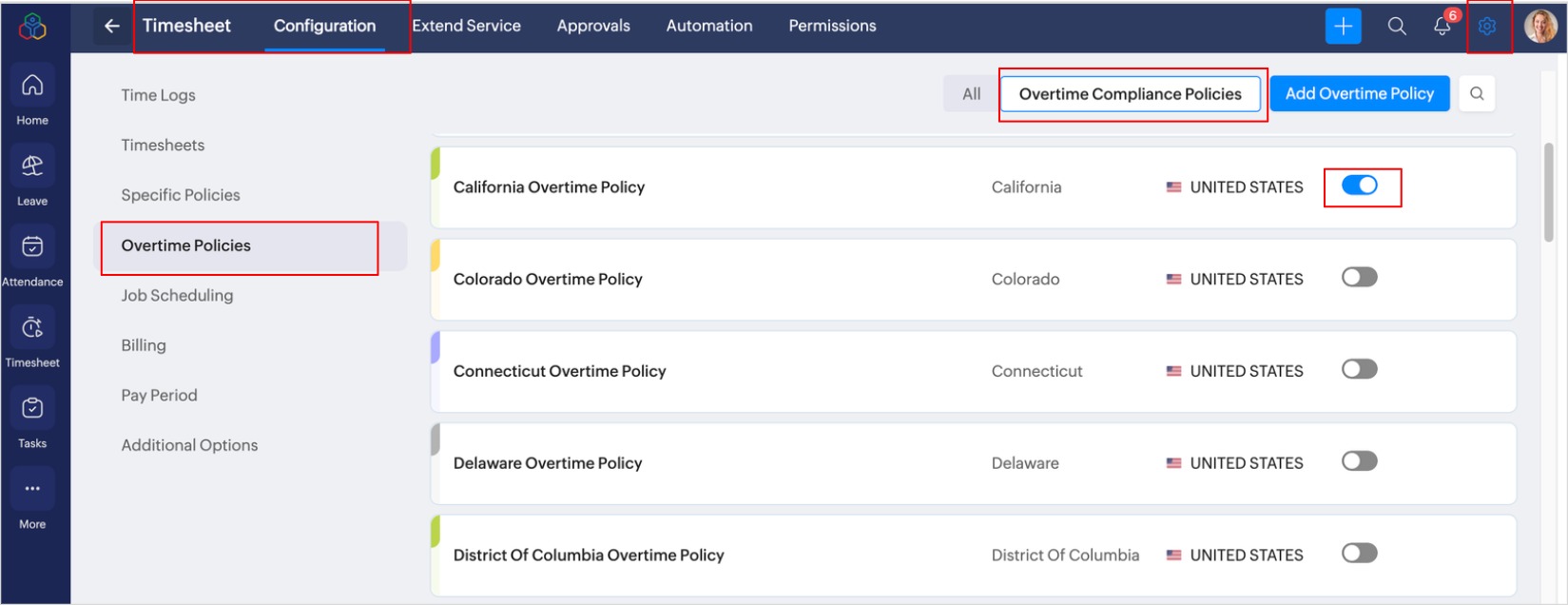Show More modules in sidebar
Screen dimensions: 1568x605
point(32,500)
